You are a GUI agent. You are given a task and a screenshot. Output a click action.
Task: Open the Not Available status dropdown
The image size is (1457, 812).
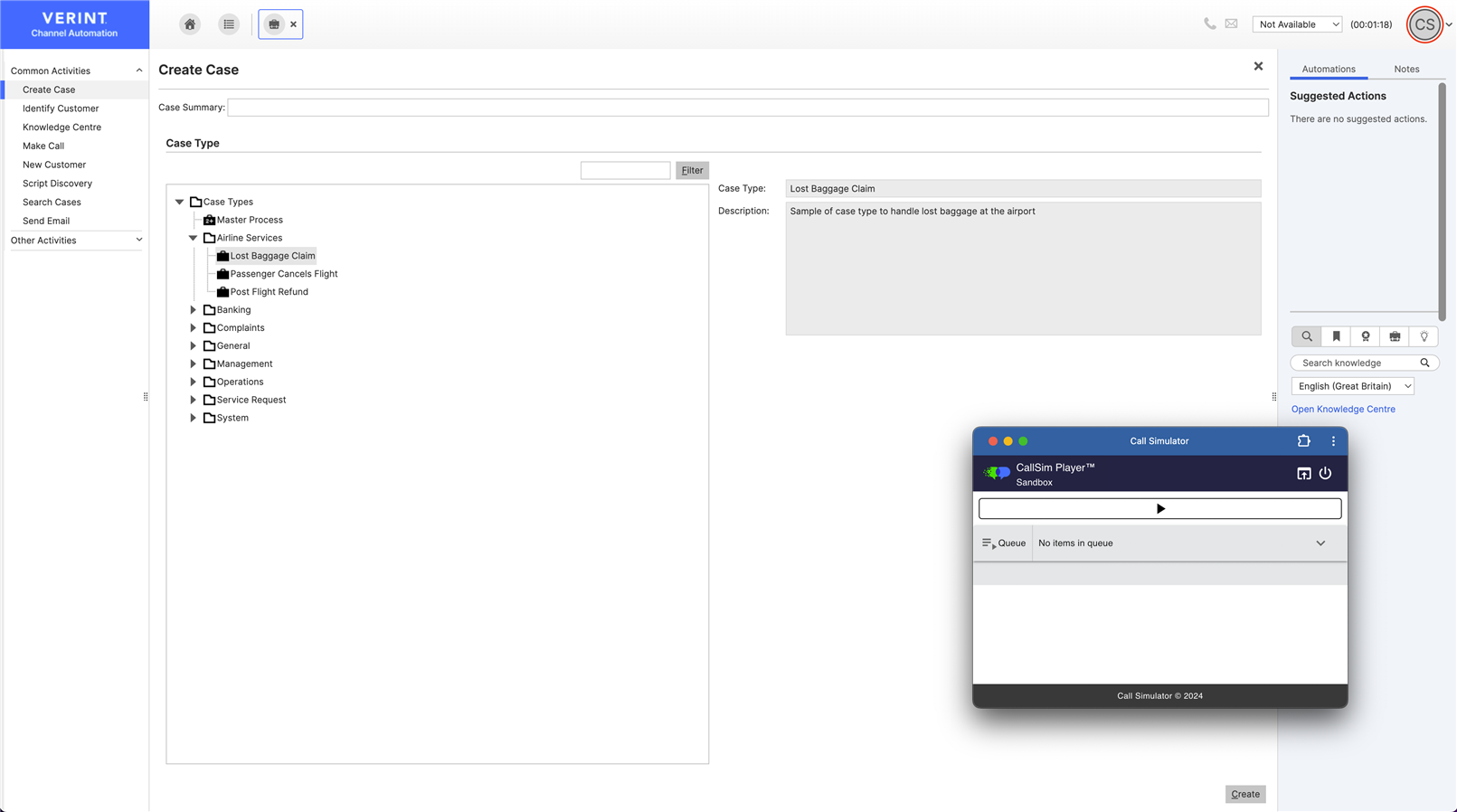point(1297,24)
